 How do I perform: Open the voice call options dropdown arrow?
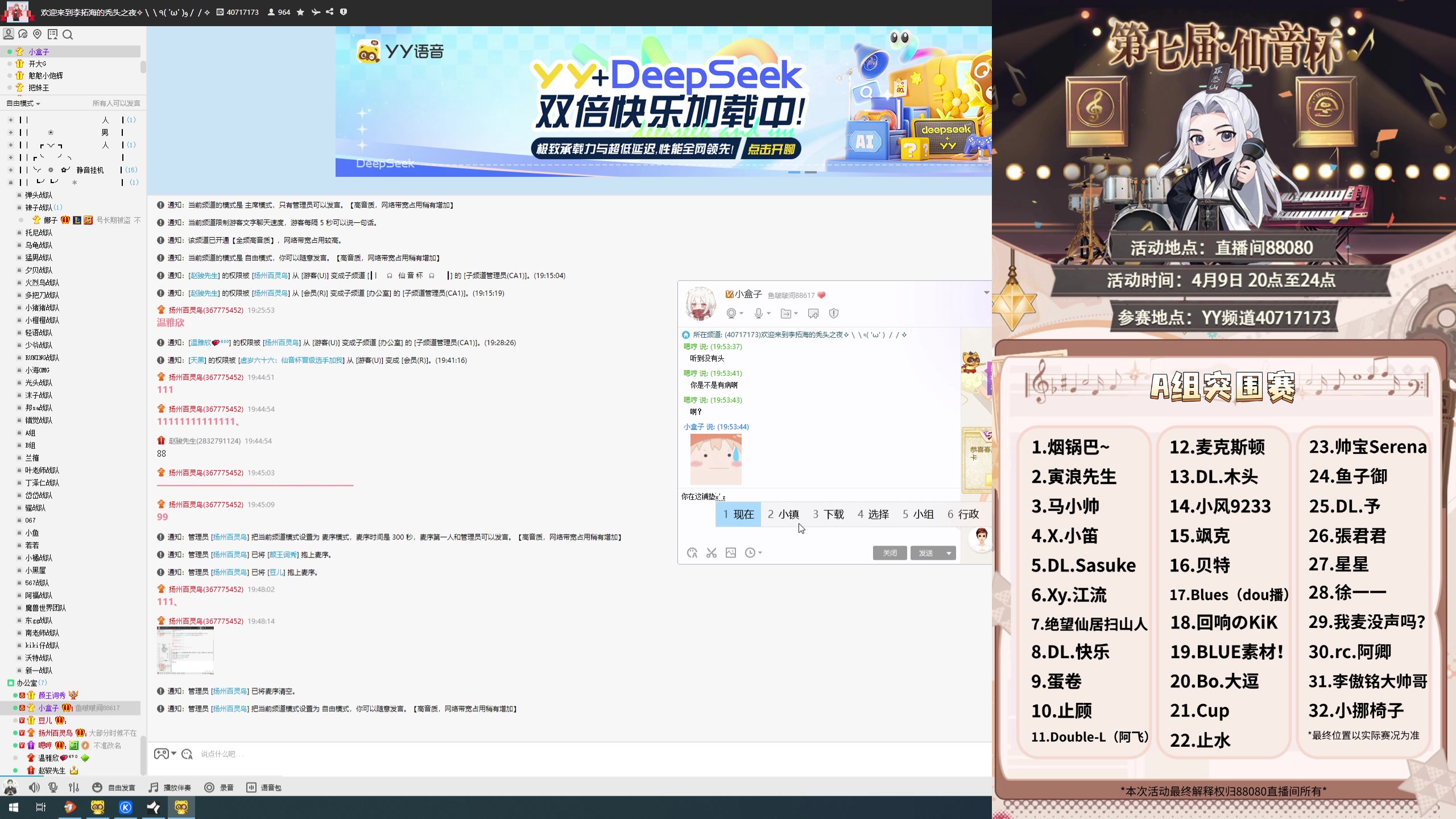click(x=768, y=314)
